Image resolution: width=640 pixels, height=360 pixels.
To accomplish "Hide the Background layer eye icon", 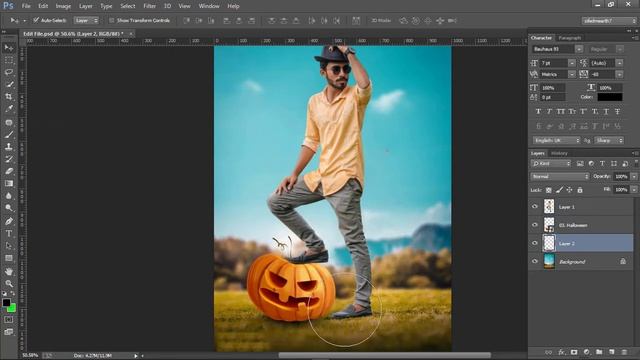I will (535, 261).
